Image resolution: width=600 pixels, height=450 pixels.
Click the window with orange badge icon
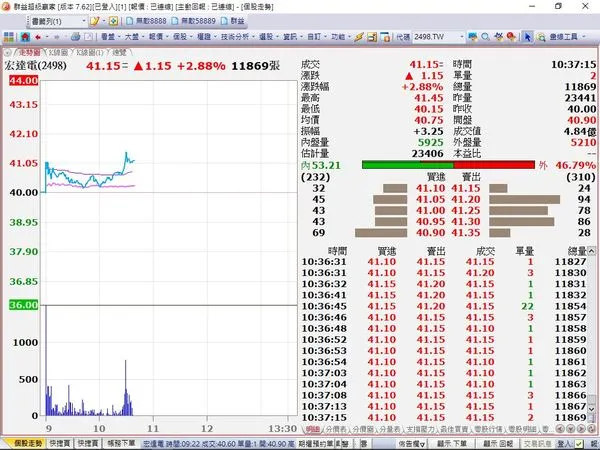tap(386, 37)
